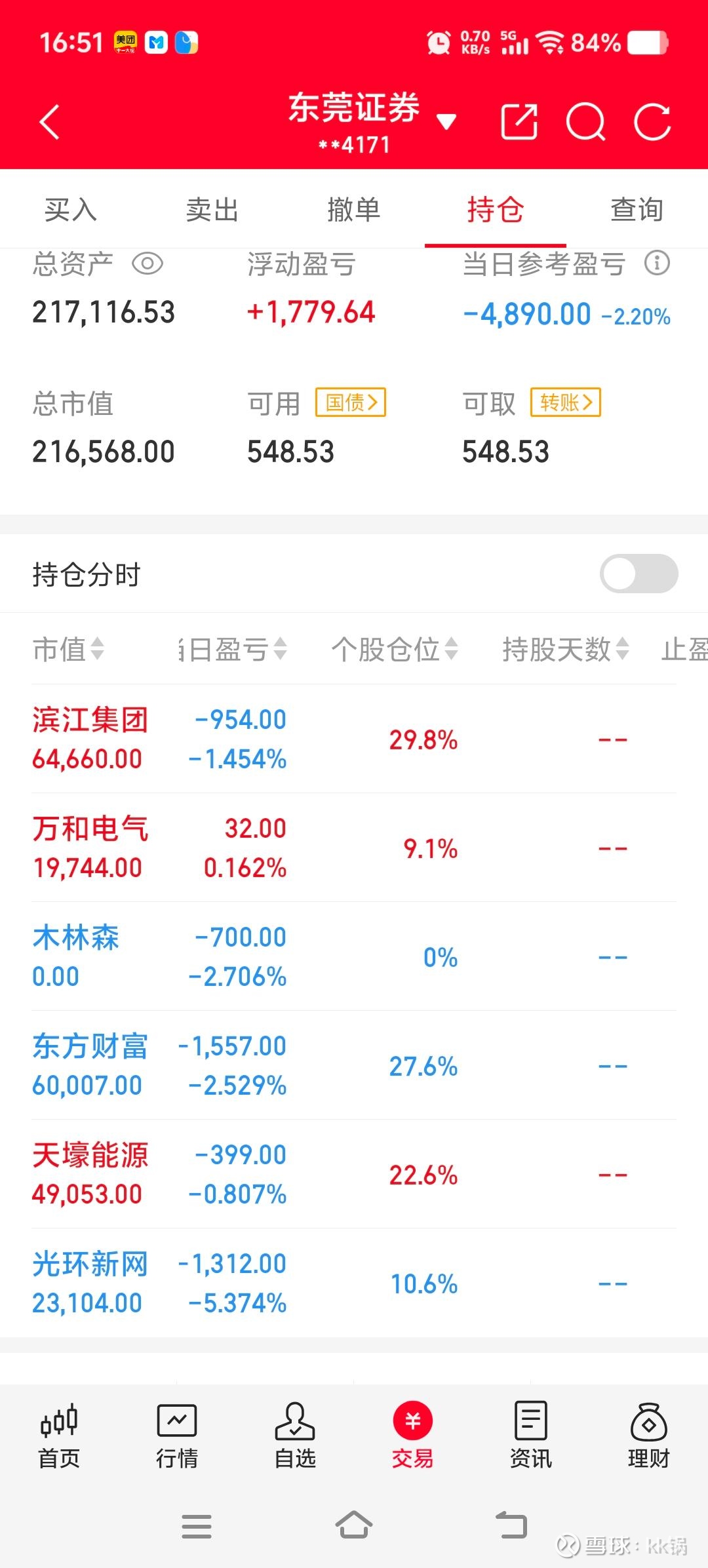Refresh the holdings with reload icon

(x=652, y=122)
